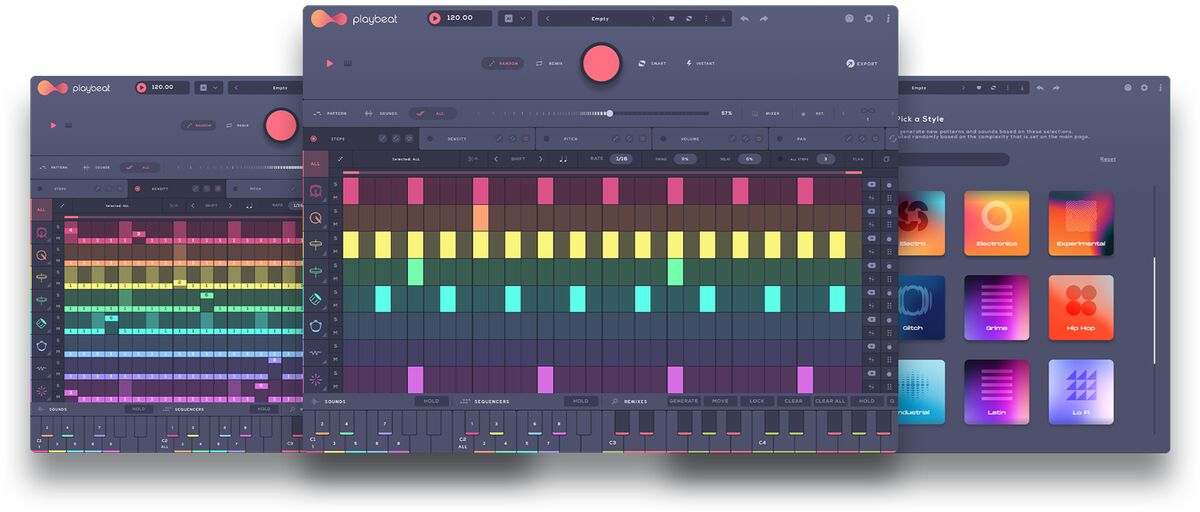
Task: Select the kick drum track icon
Action: (x=315, y=191)
